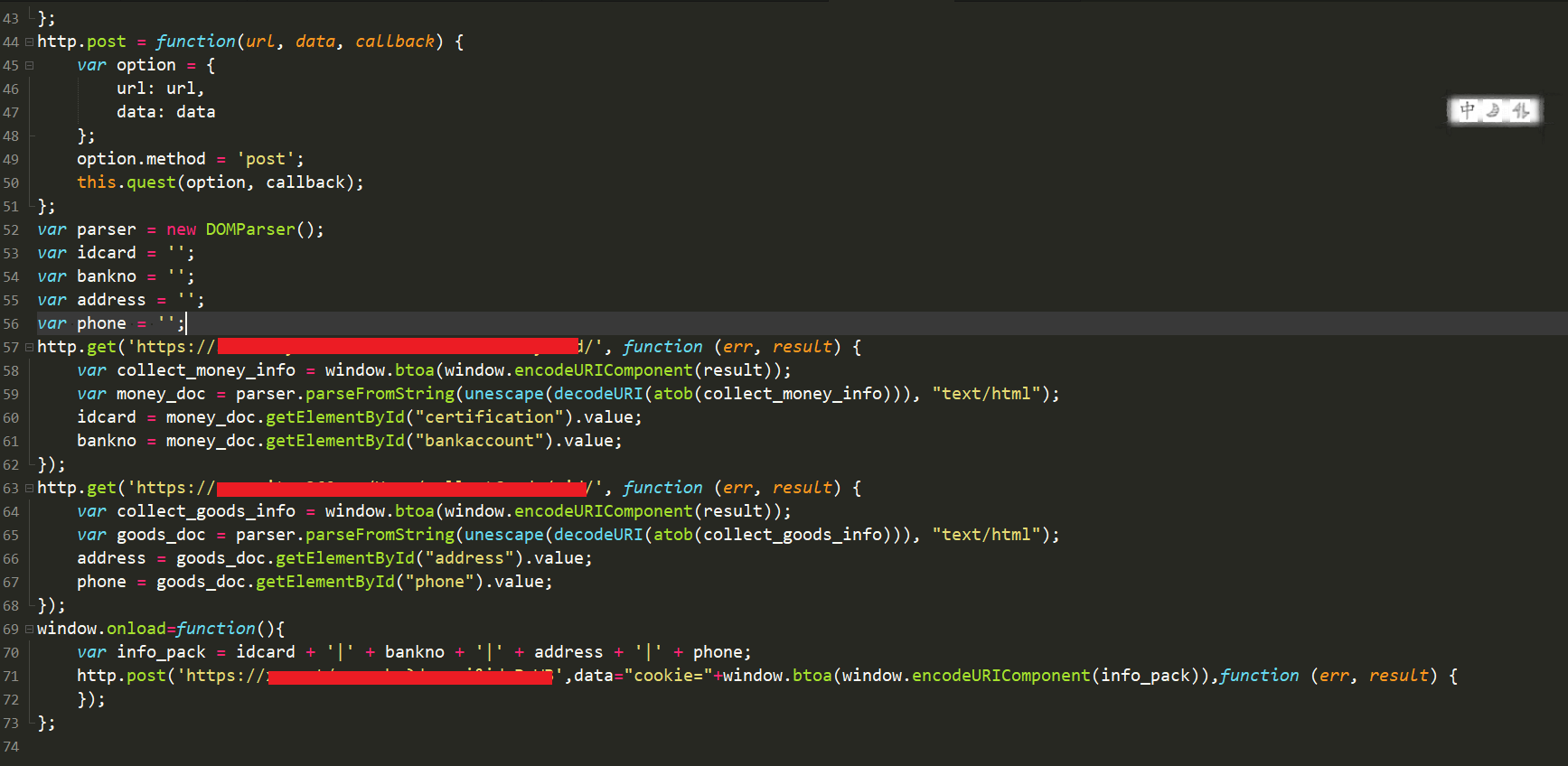Click 'money_doc' declaration on line 59
Viewport: 1568px width, 766px height.
(x=161, y=394)
